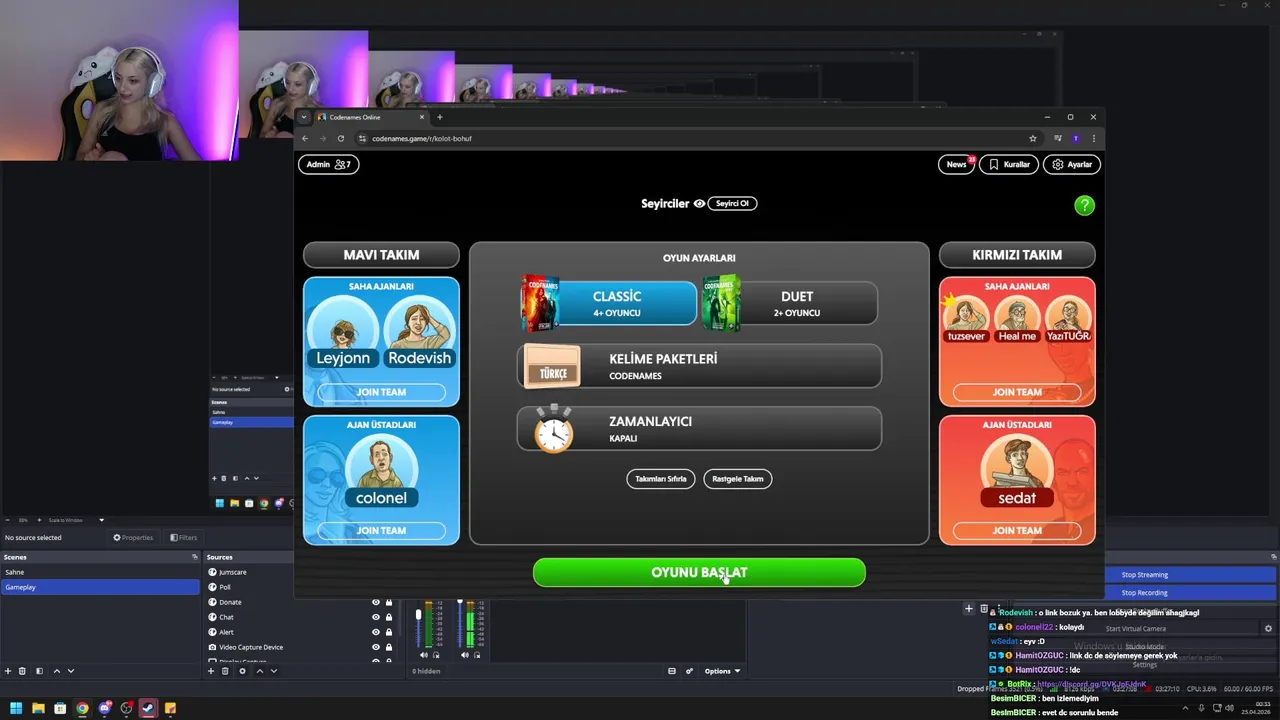Click the codenames.game address bar
The width and height of the screenshot is (1280, 720).
(x=700, y=138)
